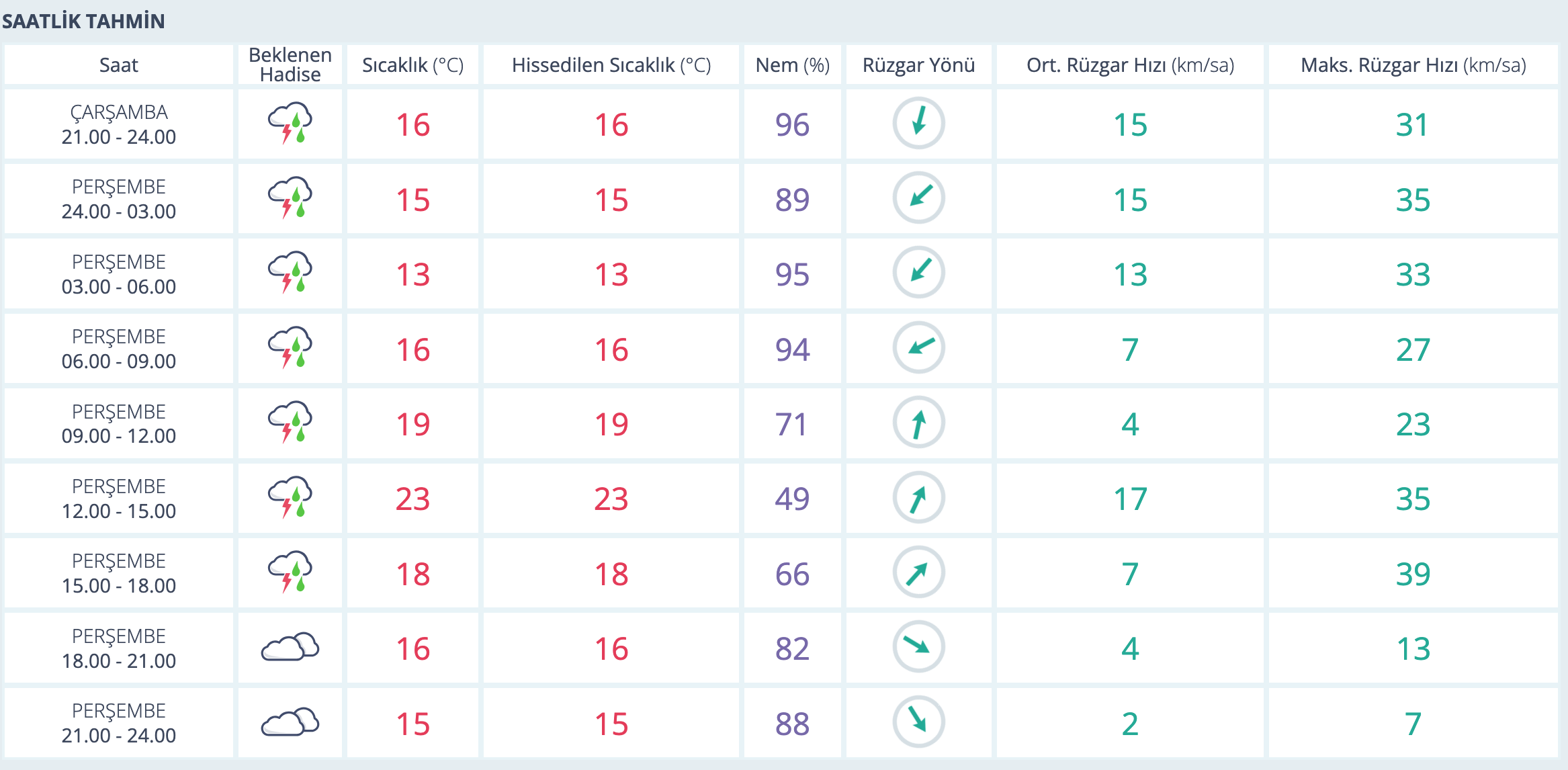Click thunderstorm icon for Perşembe 03.00 - 06.00
The height and width of the screenshot is (770, 1568).
[290, 273]
